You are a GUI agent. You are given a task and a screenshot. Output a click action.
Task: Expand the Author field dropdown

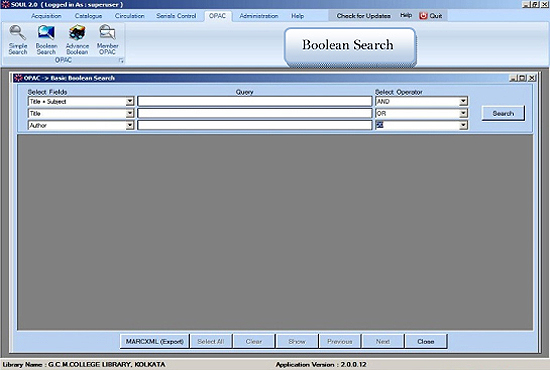(130, 126)
